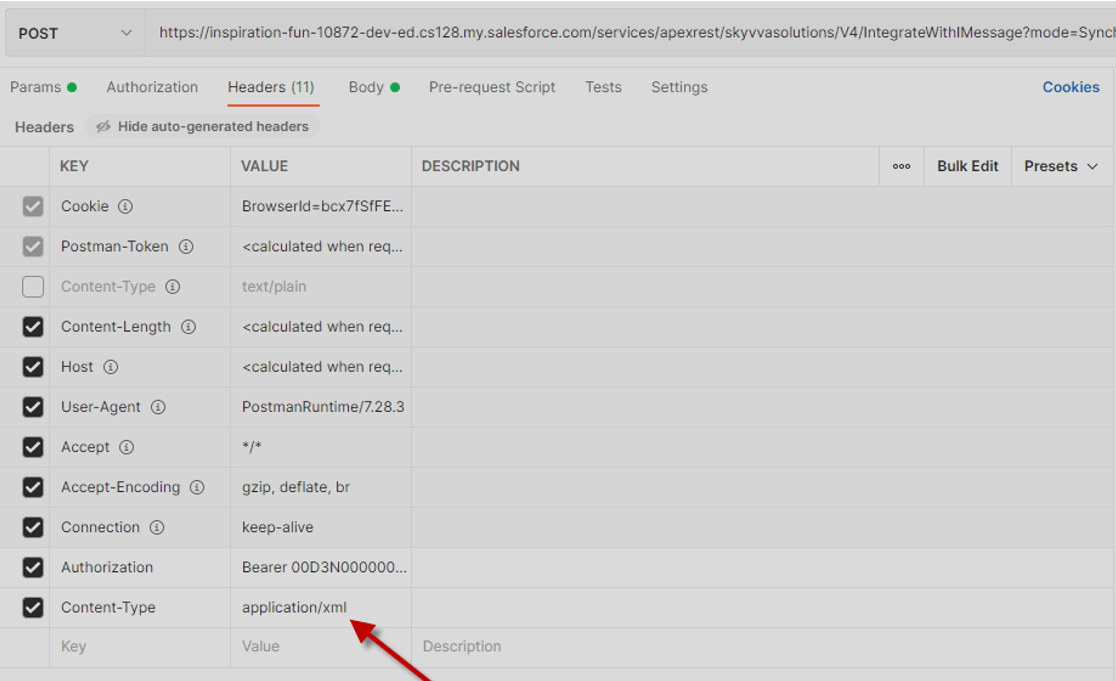Open the Pre-request Script tab
This screenshot has width=1116, height=681.
click(492, 87)
